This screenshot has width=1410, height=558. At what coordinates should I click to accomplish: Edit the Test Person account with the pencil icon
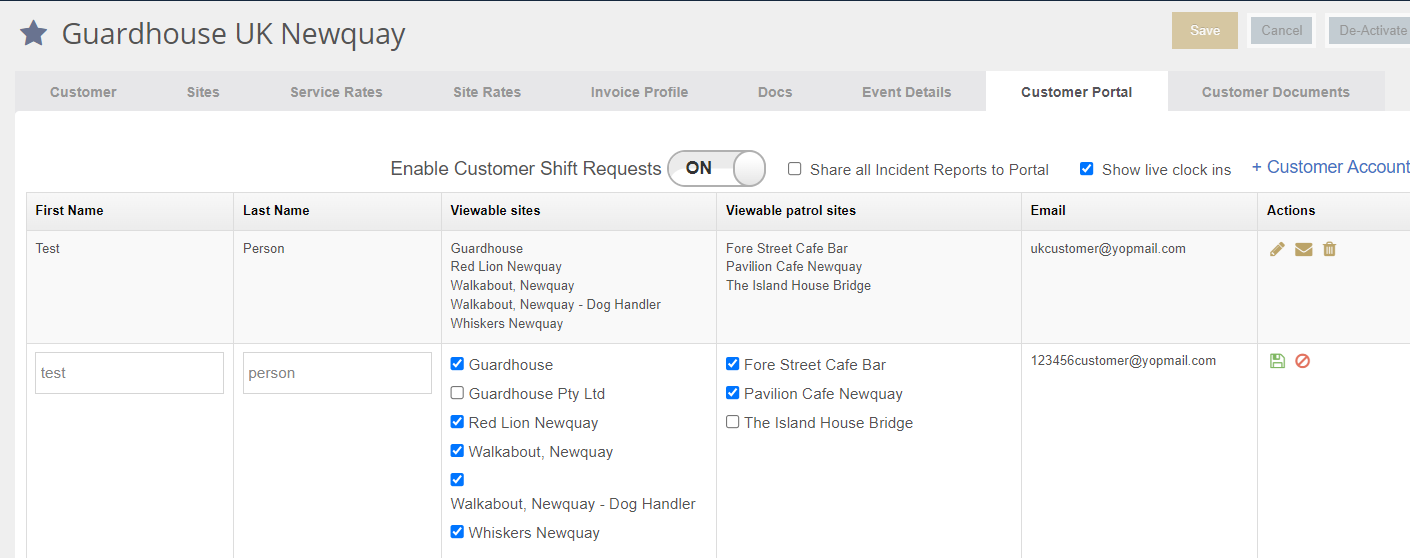[x=1277, y=249]
